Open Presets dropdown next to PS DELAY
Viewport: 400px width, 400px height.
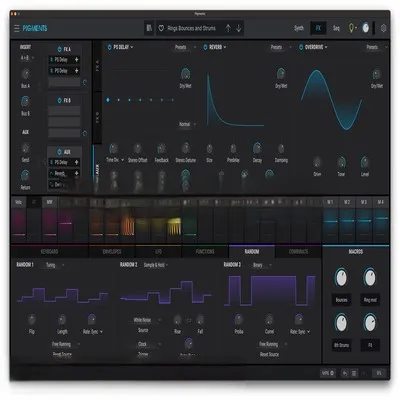[x=185, y=47]
